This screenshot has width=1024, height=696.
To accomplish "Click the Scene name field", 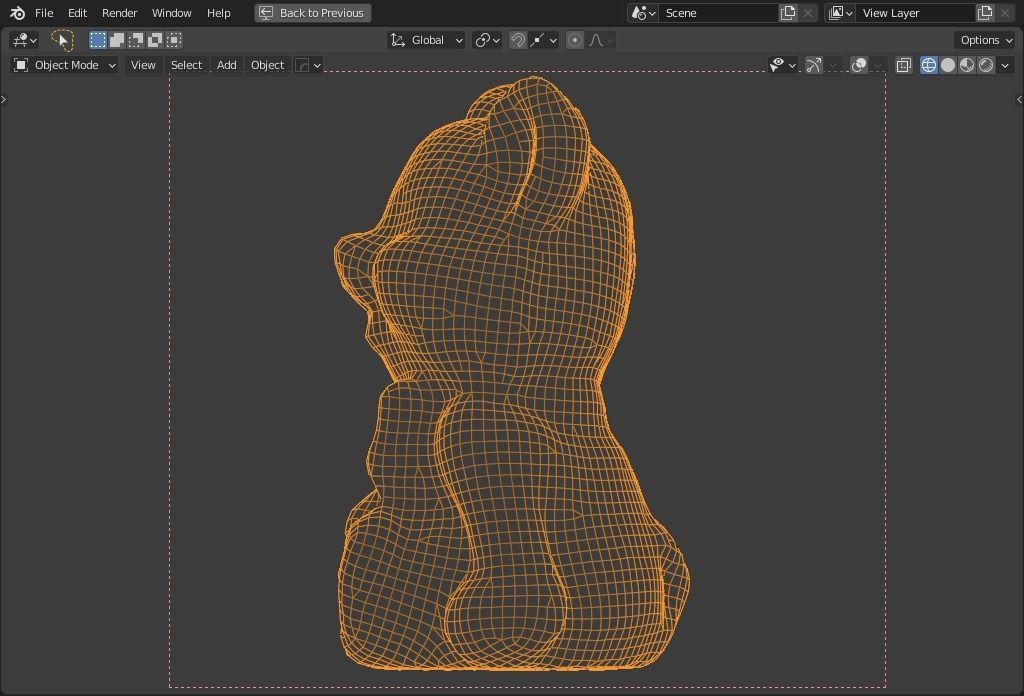I will (x=718, y=13).
